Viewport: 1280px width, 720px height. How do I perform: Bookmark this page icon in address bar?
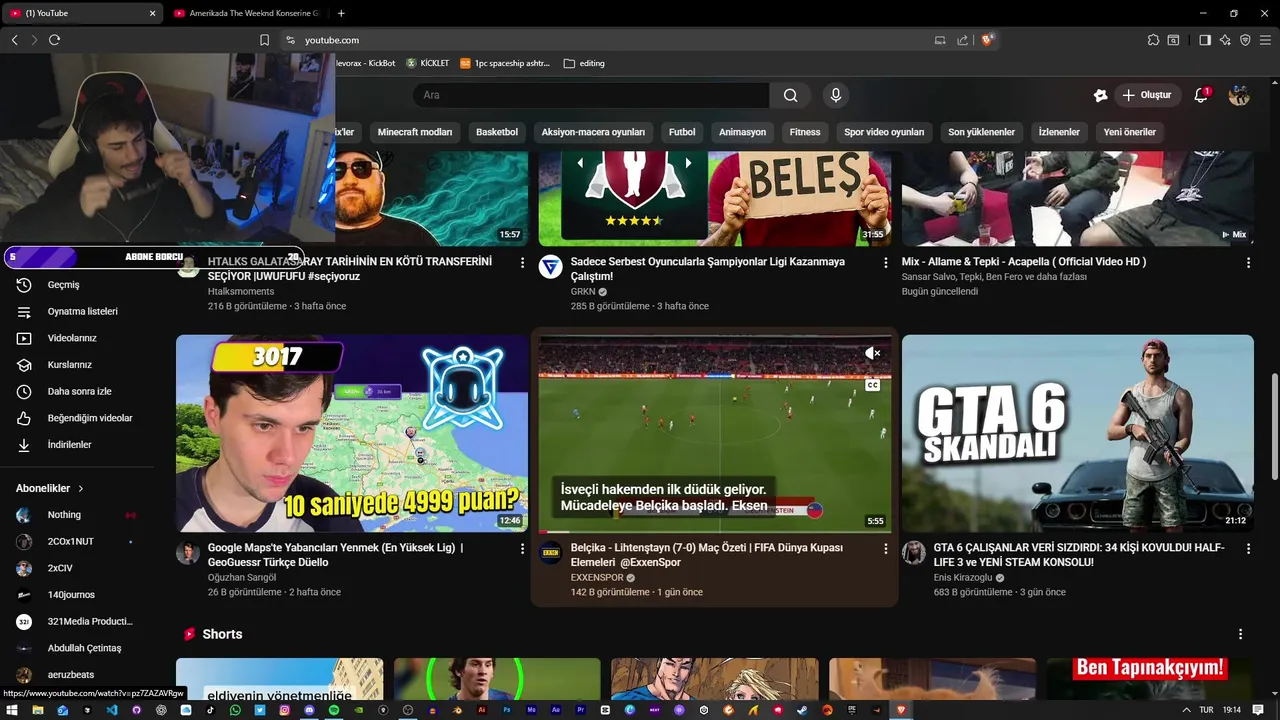264,40
